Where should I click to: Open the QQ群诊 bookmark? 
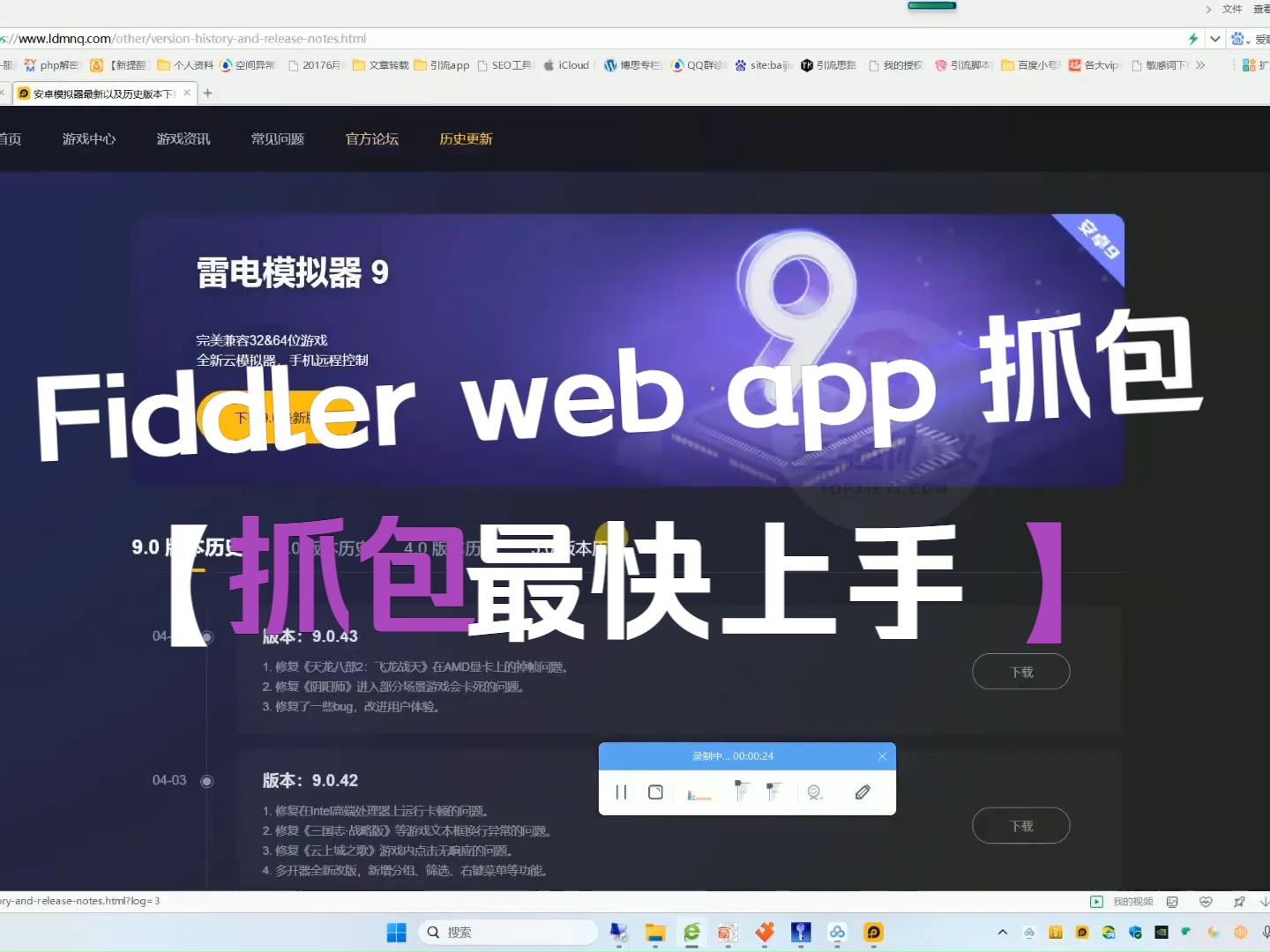pos(698,65)
